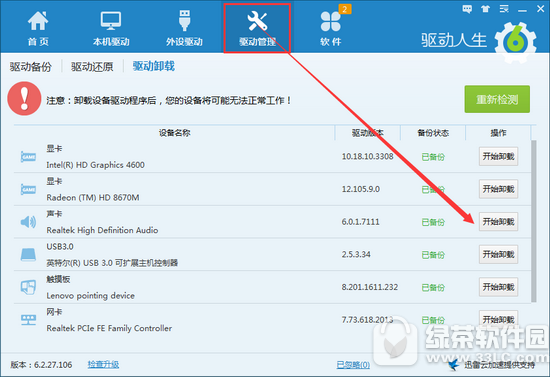This screenshot has height=377, width=550.
Task: Open the 首页 home icon
Action: (38, 21)
